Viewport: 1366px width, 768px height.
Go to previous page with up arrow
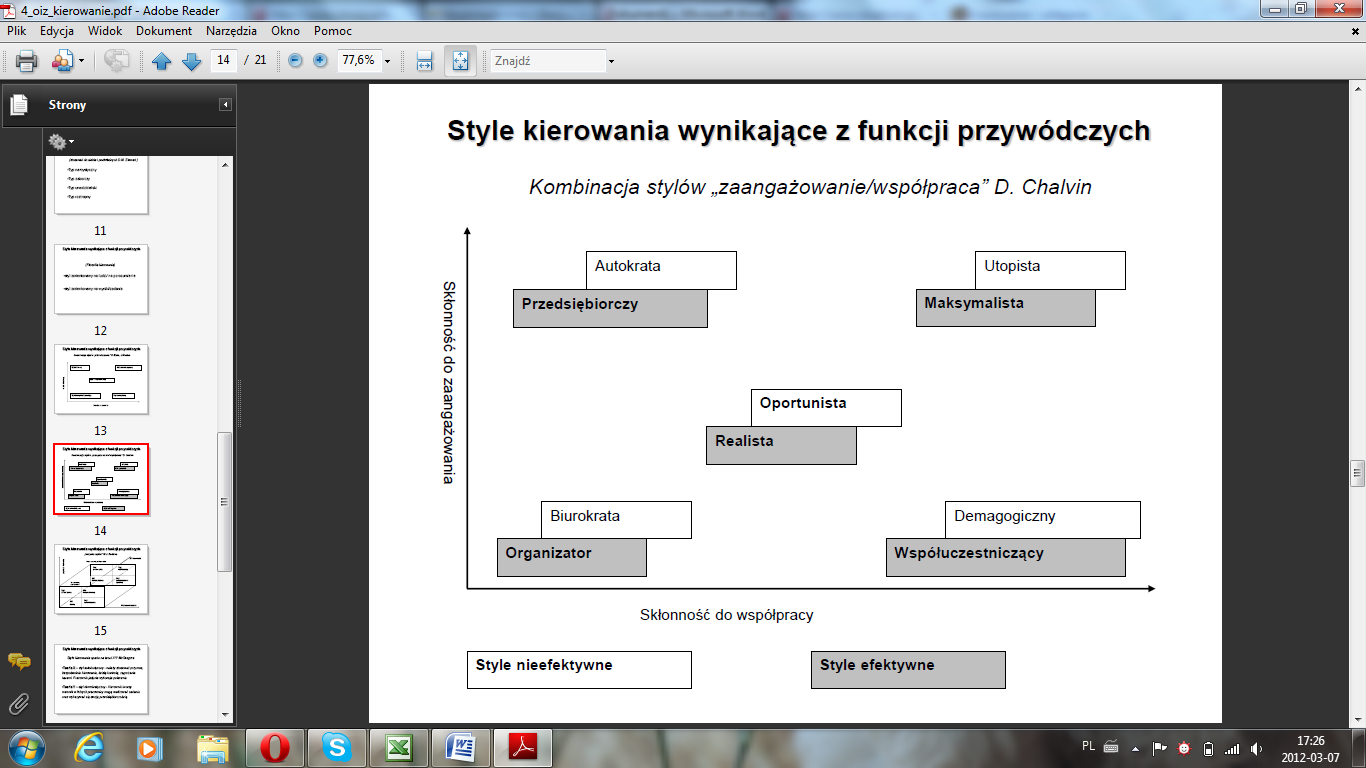pyautogui.click(x=162, y=61)
